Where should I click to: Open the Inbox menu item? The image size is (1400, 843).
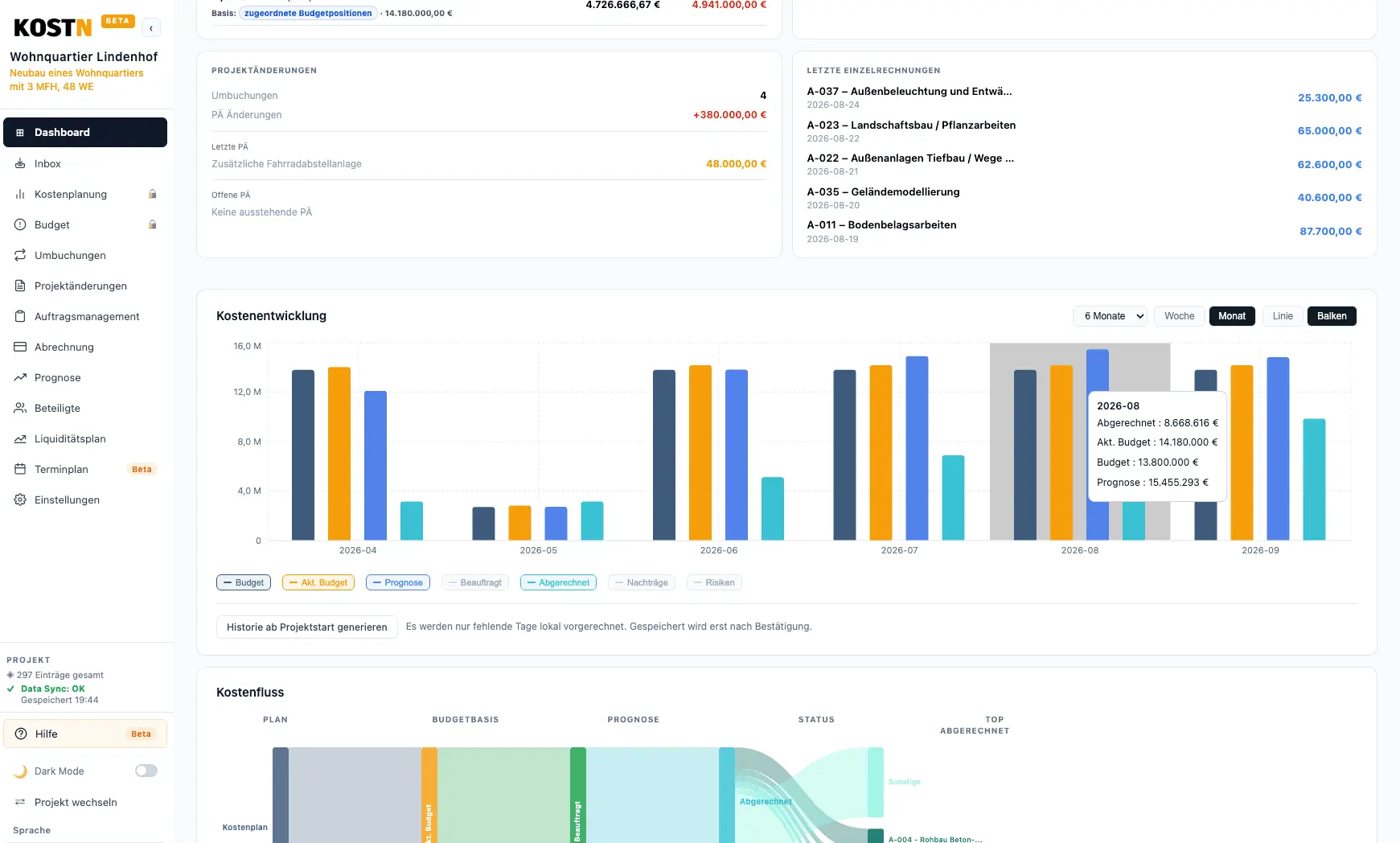coord(85,163)
